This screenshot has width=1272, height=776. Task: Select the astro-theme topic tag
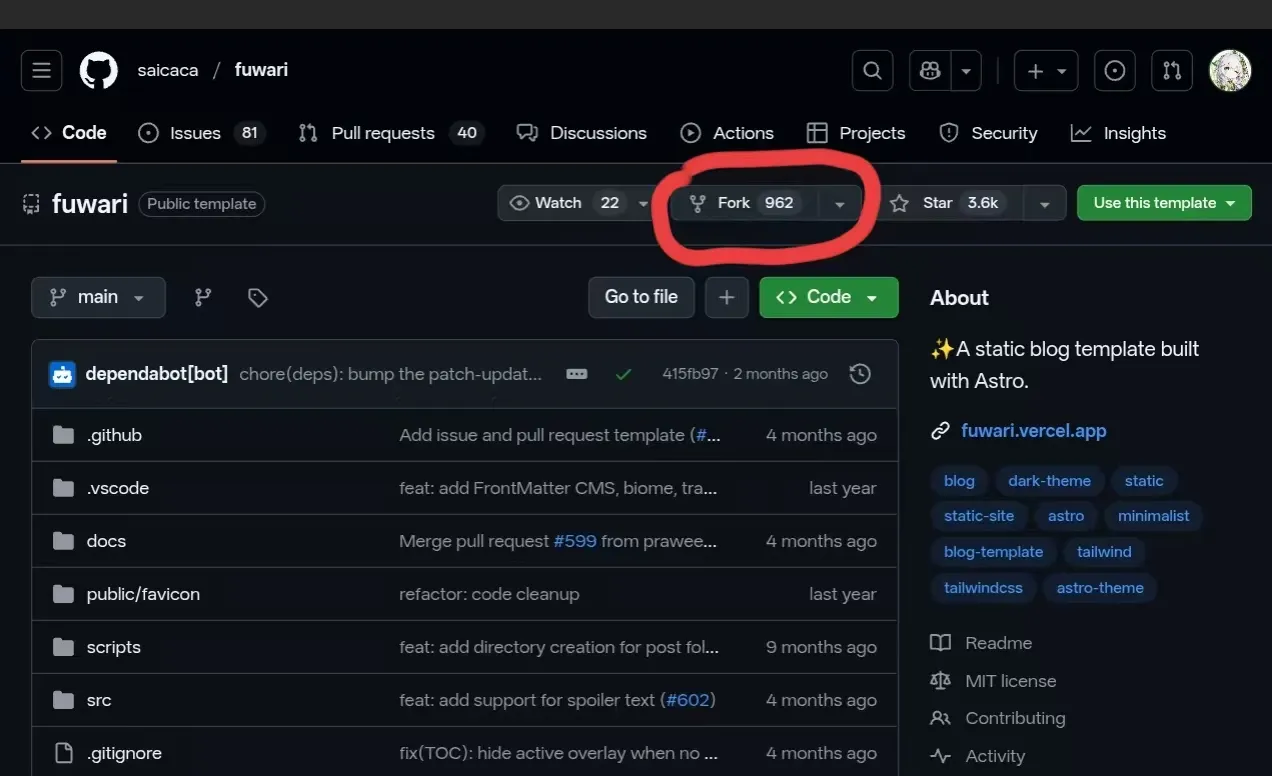point(1100,588)
